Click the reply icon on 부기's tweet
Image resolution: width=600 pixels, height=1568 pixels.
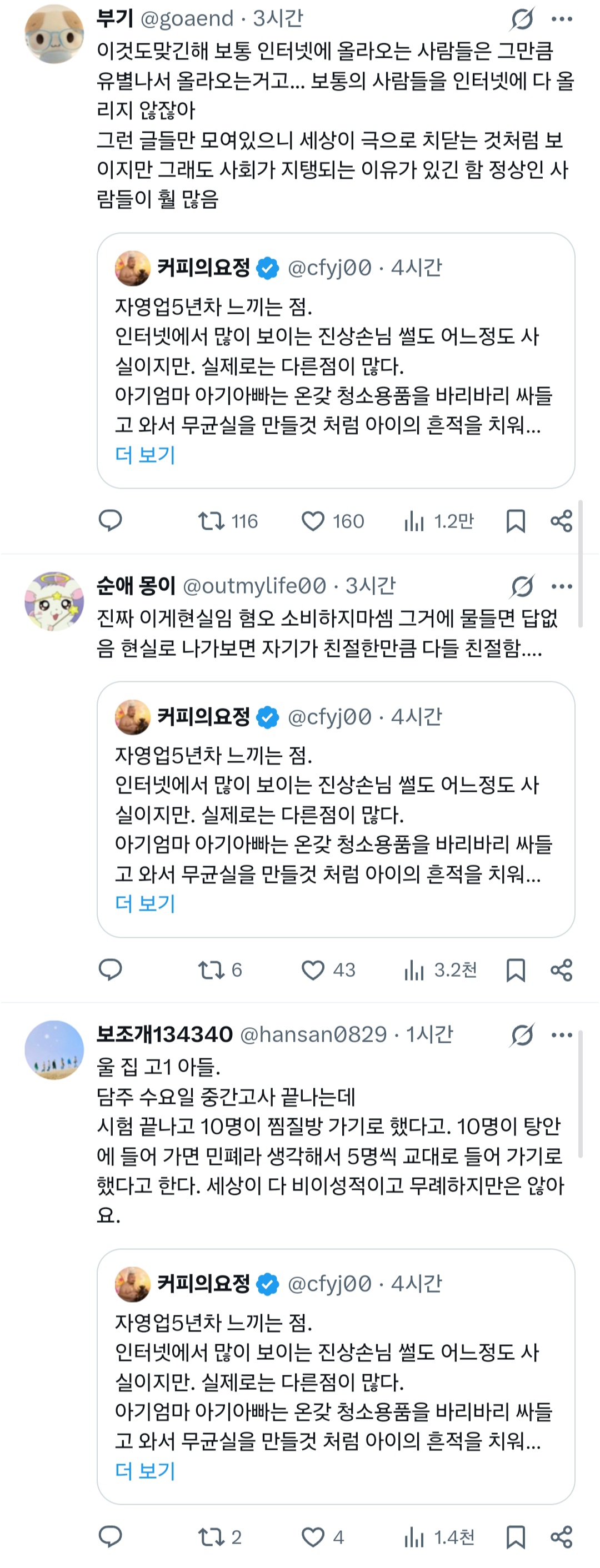(111, 521)
